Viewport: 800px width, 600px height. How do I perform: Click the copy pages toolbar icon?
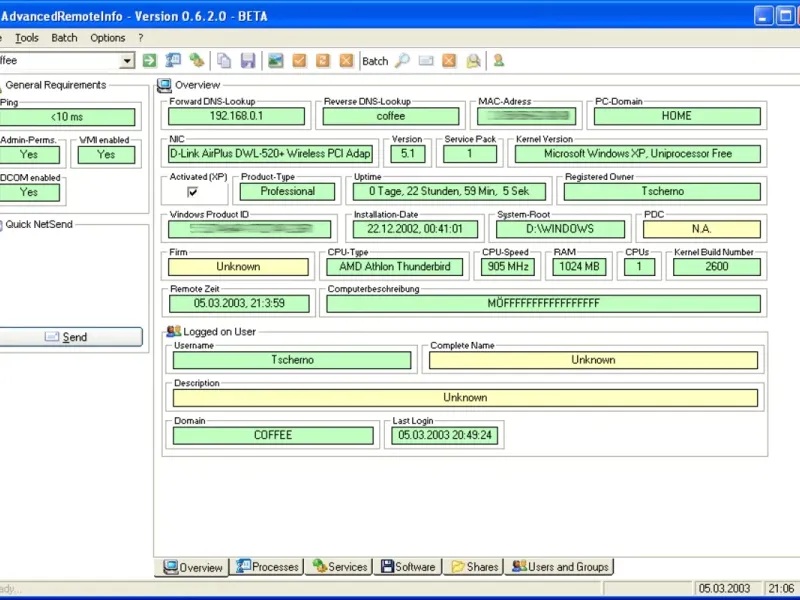point(224,61)
